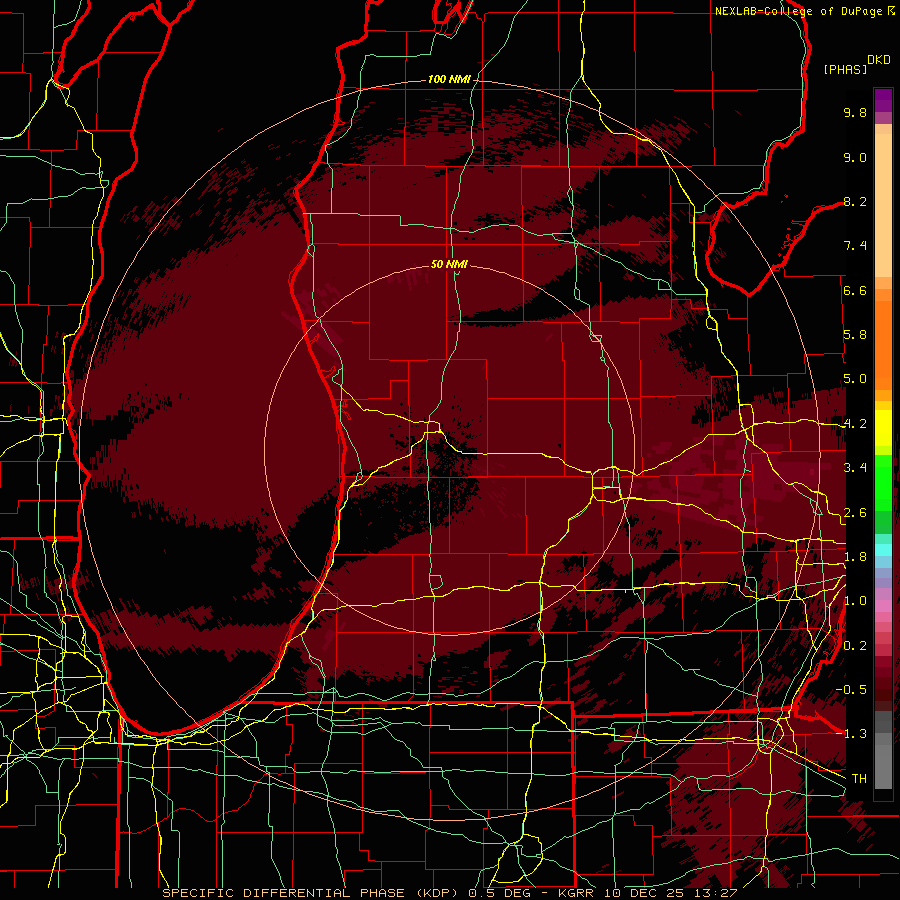Click the TH threshold label on scale
Screen dimensions: 900x900
coord(859,779)
